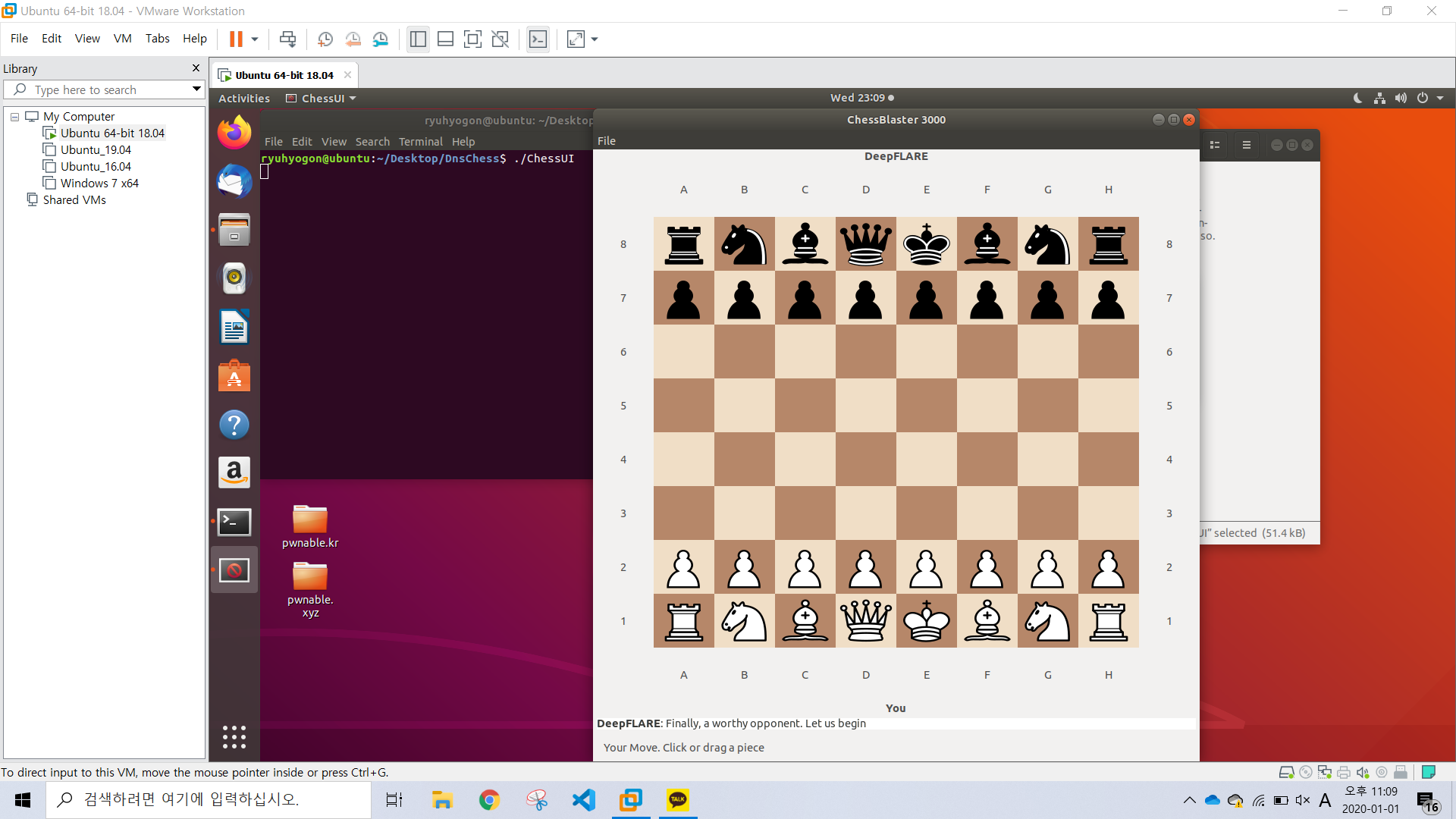
Task: Select Windows 7 x64 virtual machine
Action: click(99, 184)
